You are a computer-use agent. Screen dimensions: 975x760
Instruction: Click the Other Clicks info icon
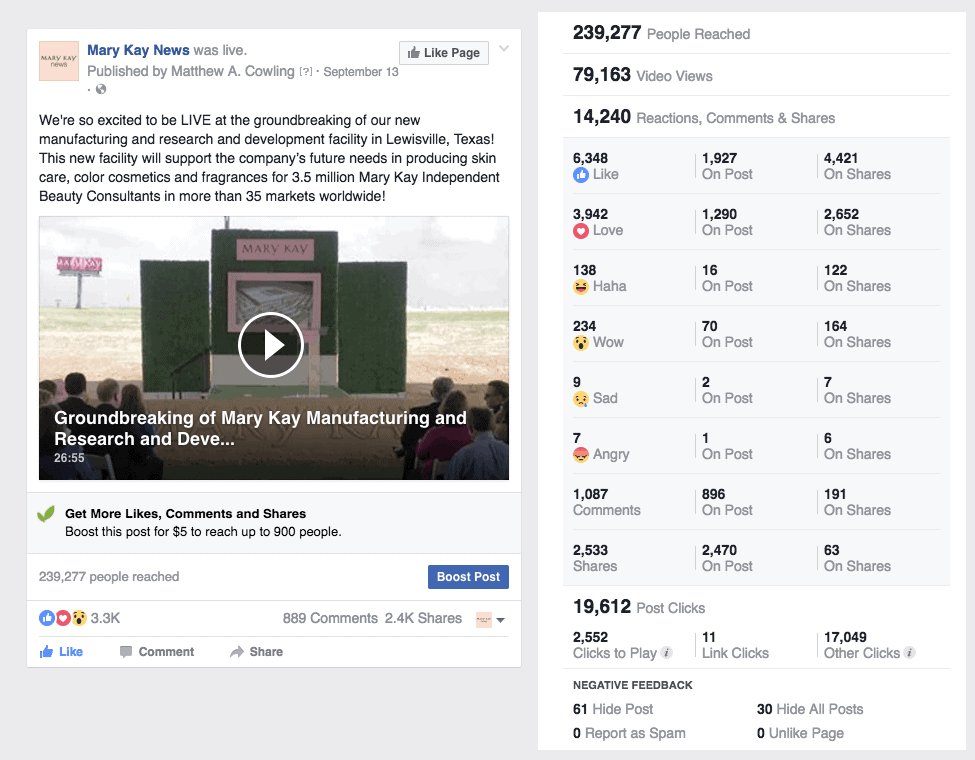click(x=909, y=652)
